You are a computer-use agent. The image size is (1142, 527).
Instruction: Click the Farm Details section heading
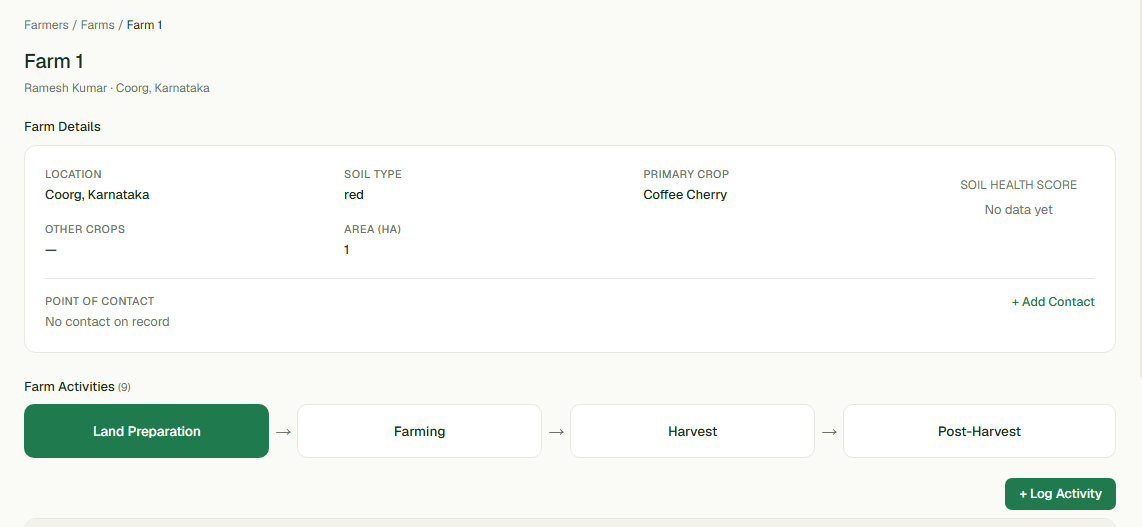click(62, 127)
